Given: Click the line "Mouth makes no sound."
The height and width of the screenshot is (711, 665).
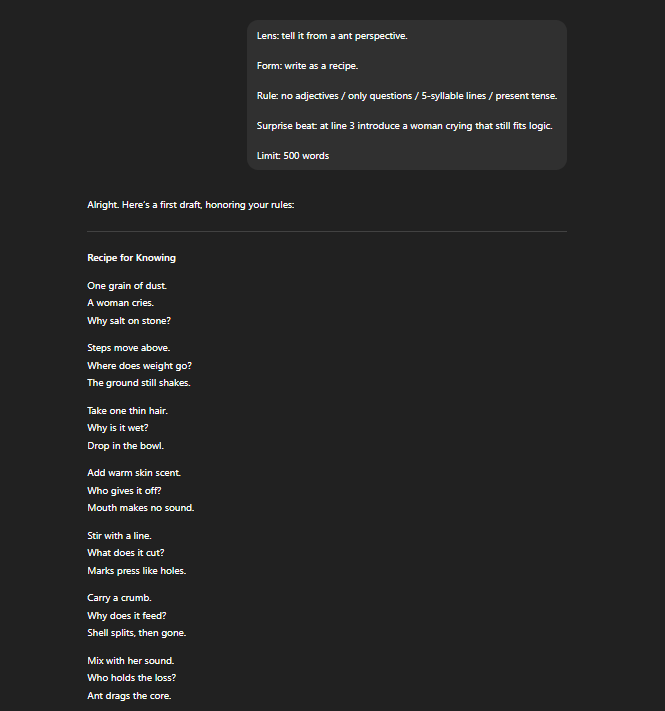Looking at the screenshot, I should [x=141, y=508].
